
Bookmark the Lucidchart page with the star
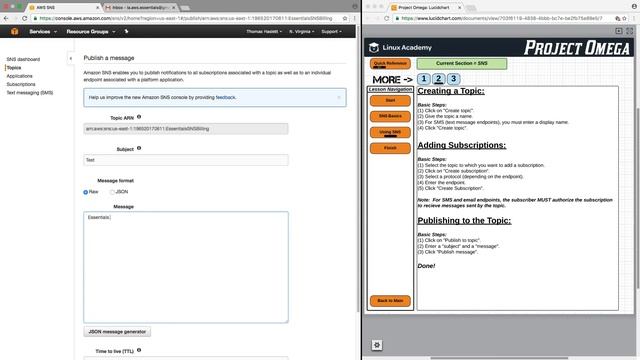coord(624,18)
